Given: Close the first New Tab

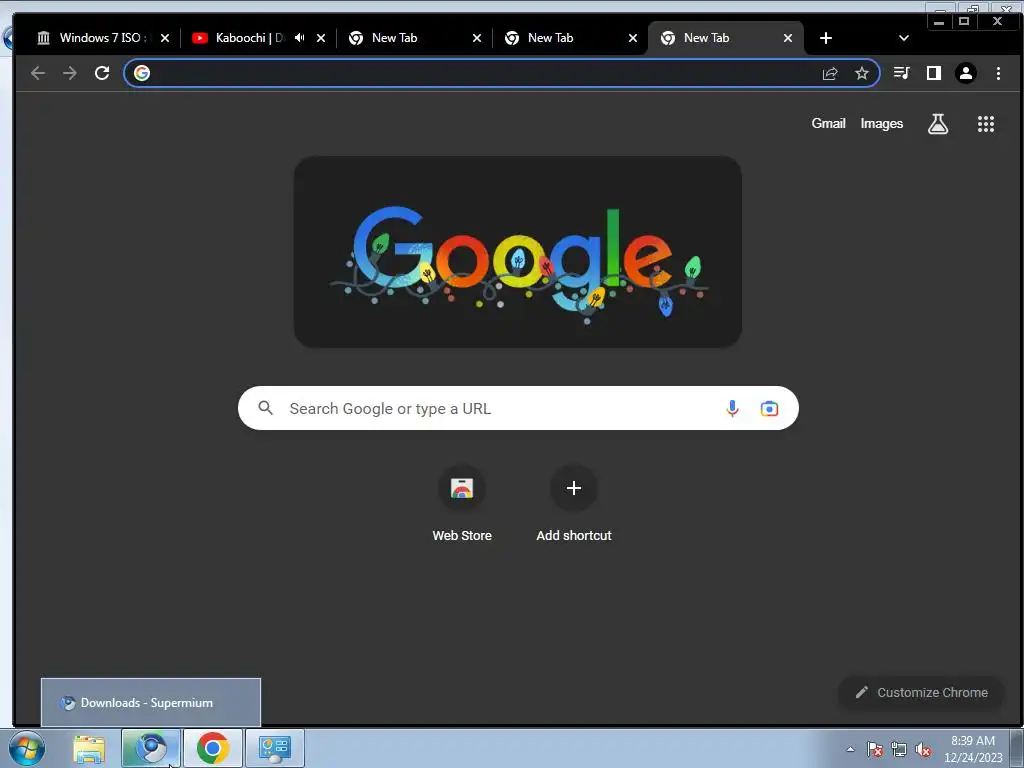Looking at the screenshot, I should click(477, 38).
